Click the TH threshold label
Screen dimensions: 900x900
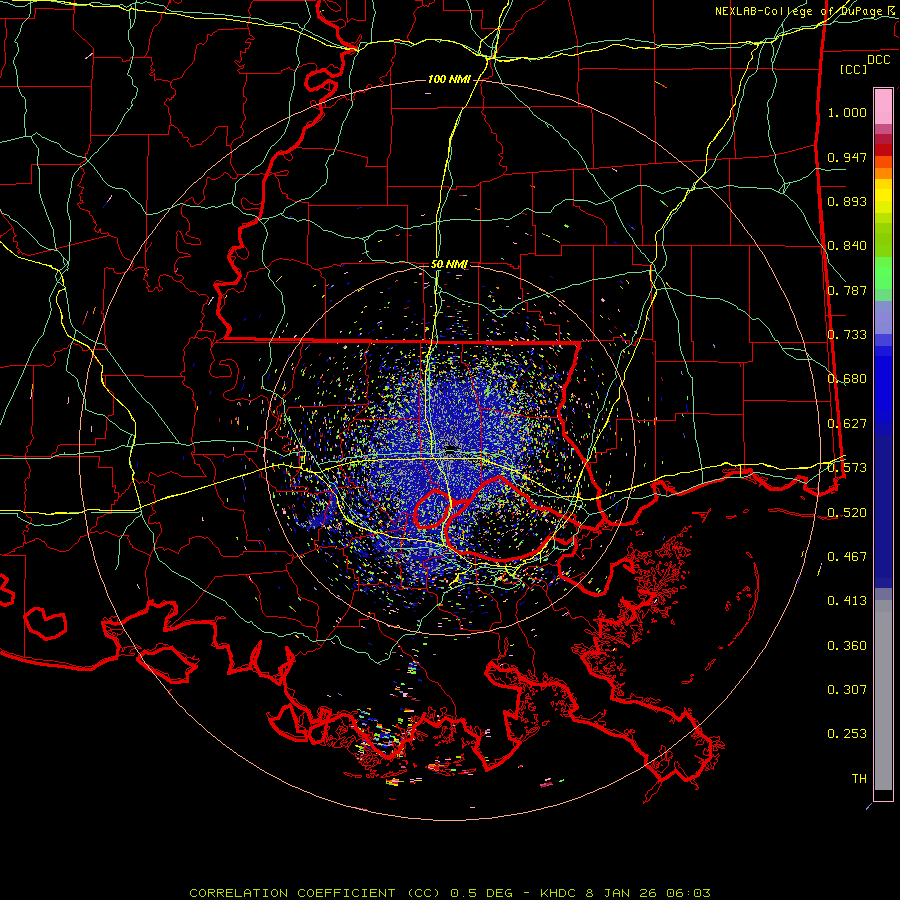pos(859,779)
